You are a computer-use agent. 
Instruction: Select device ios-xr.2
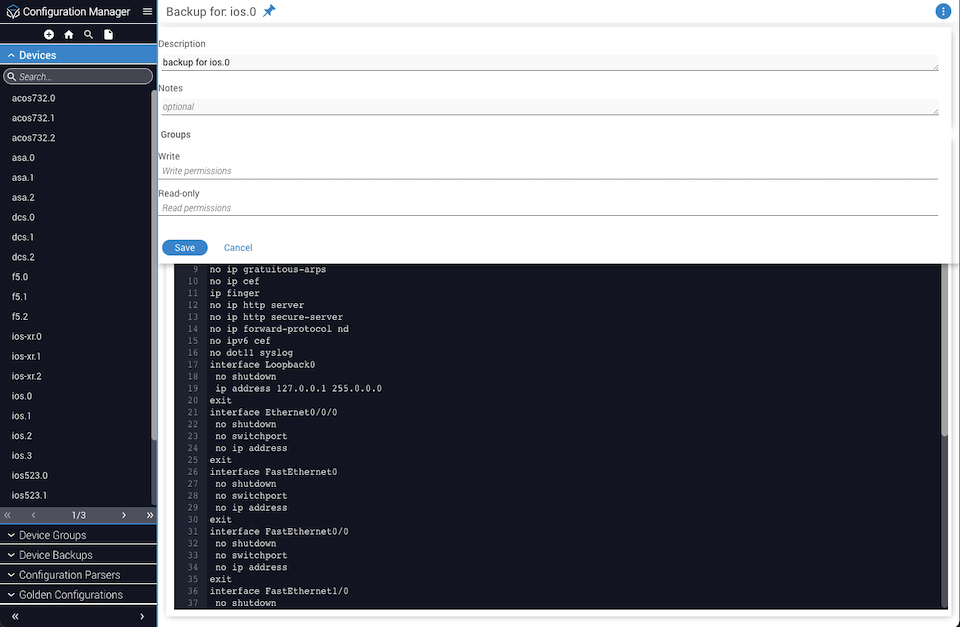26,376
